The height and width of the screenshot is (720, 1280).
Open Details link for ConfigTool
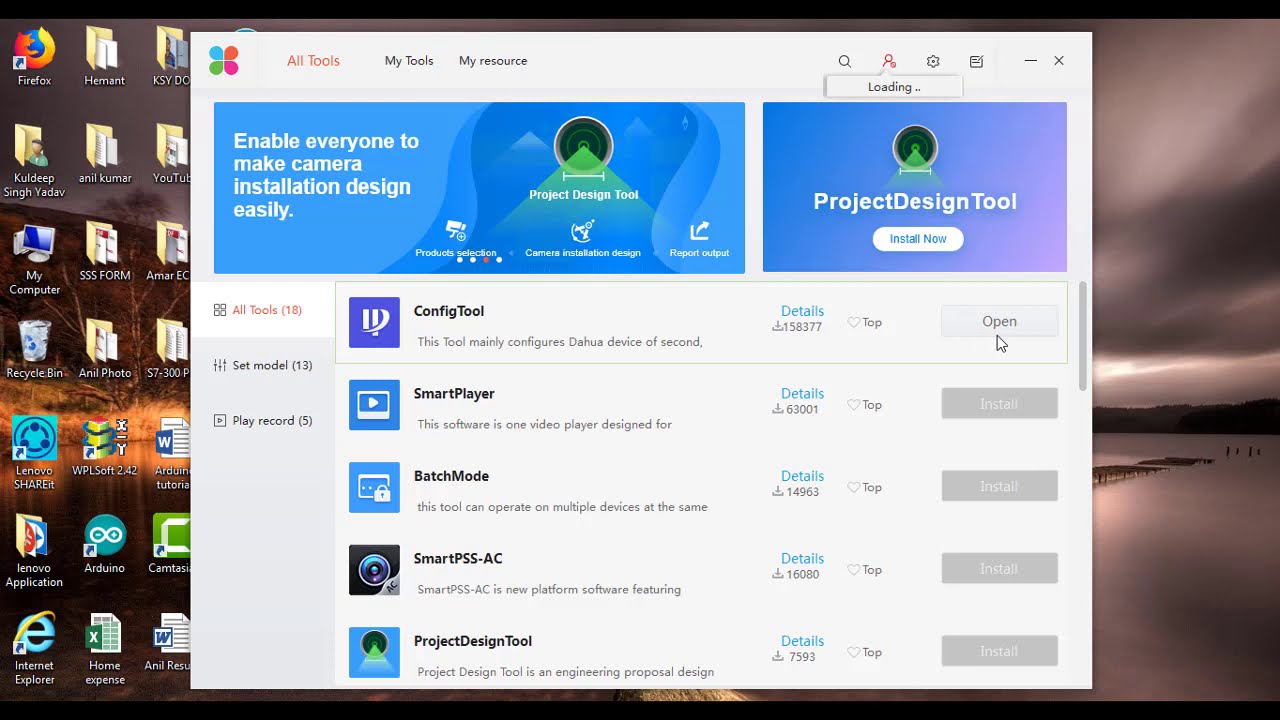point(802,311)
